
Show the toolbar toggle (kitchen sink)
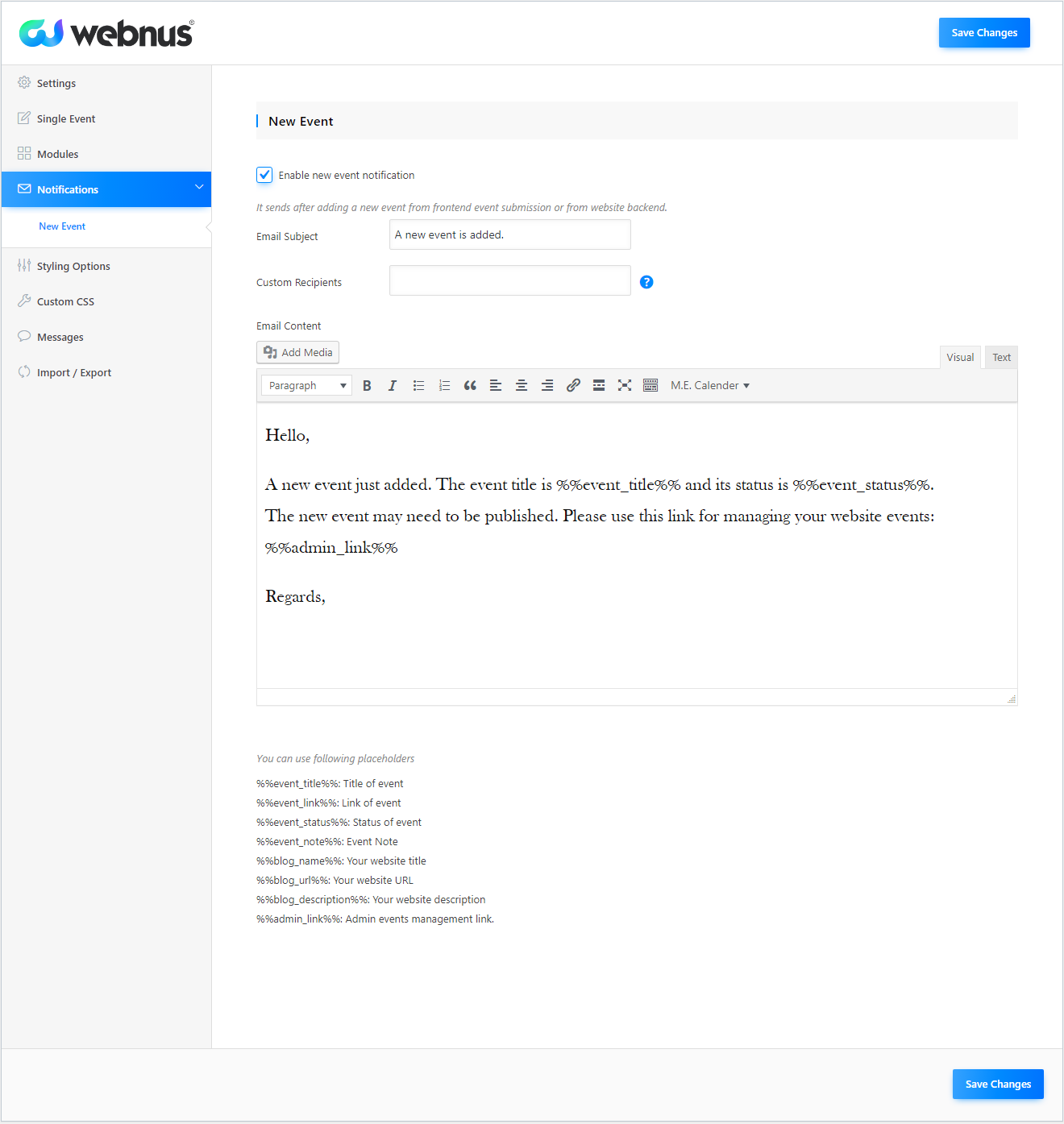650,386
